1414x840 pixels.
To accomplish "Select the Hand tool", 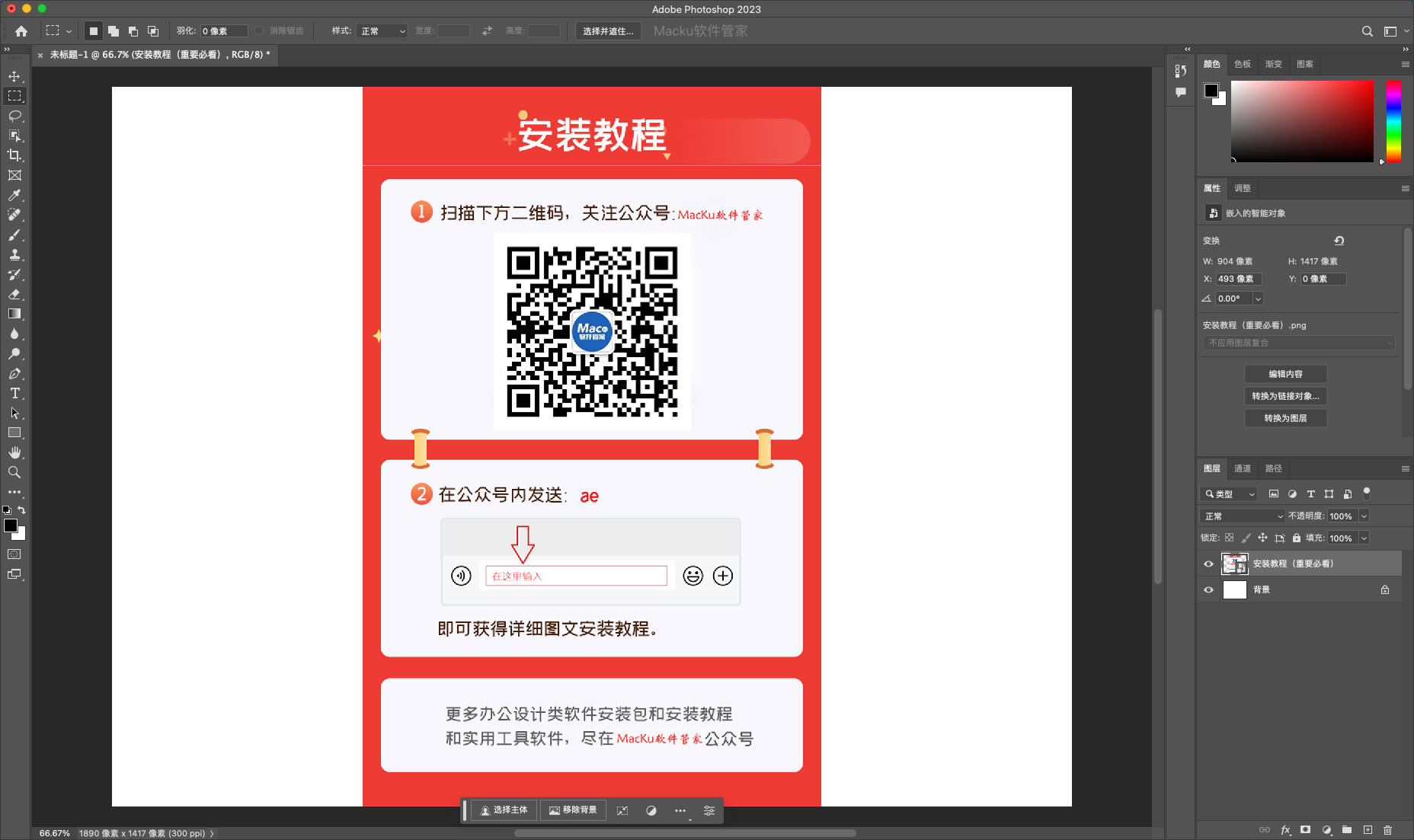I will point(14,452).
